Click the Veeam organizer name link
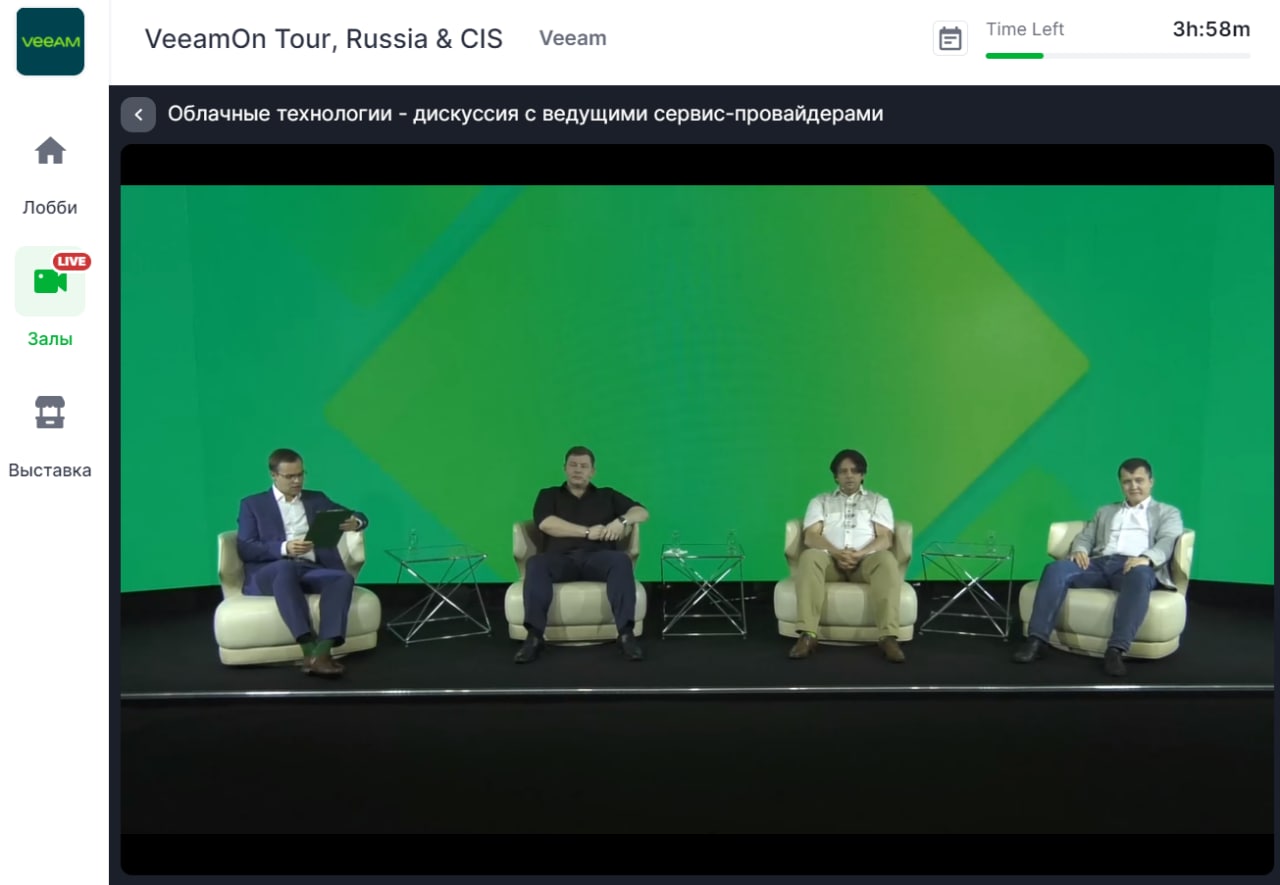The height and width of the screenshot is (885, 1280). click(x=573, y=38)
